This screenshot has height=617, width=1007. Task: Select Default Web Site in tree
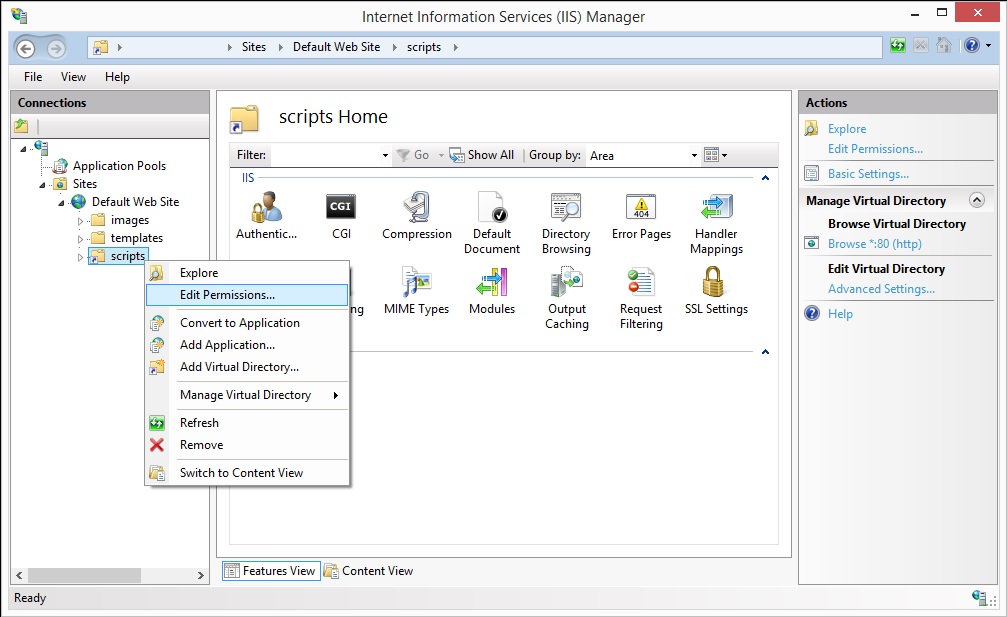coord(136,202)
